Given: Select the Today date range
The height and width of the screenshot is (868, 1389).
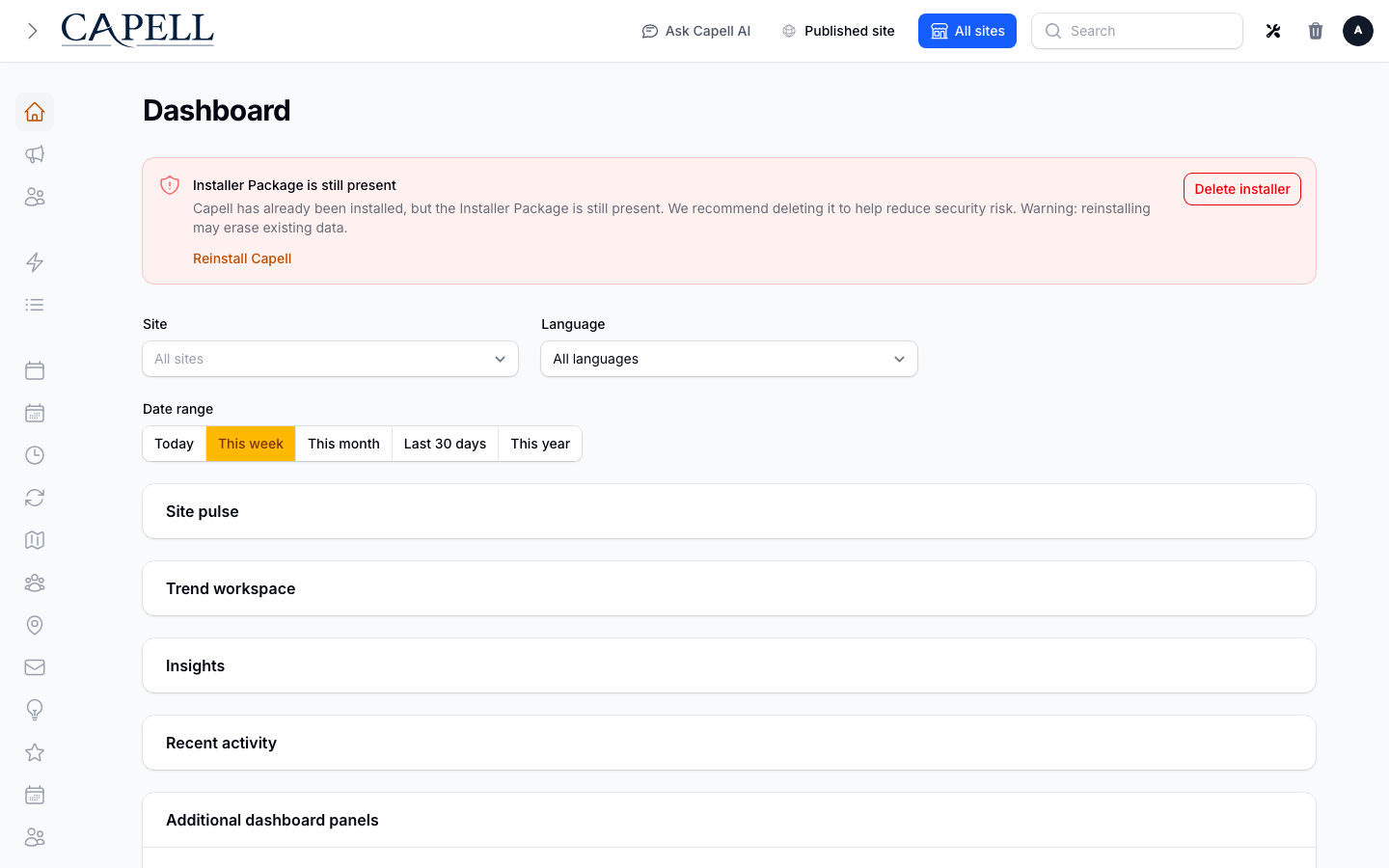Looking at the screenshot, I should (x=175, y=444).
